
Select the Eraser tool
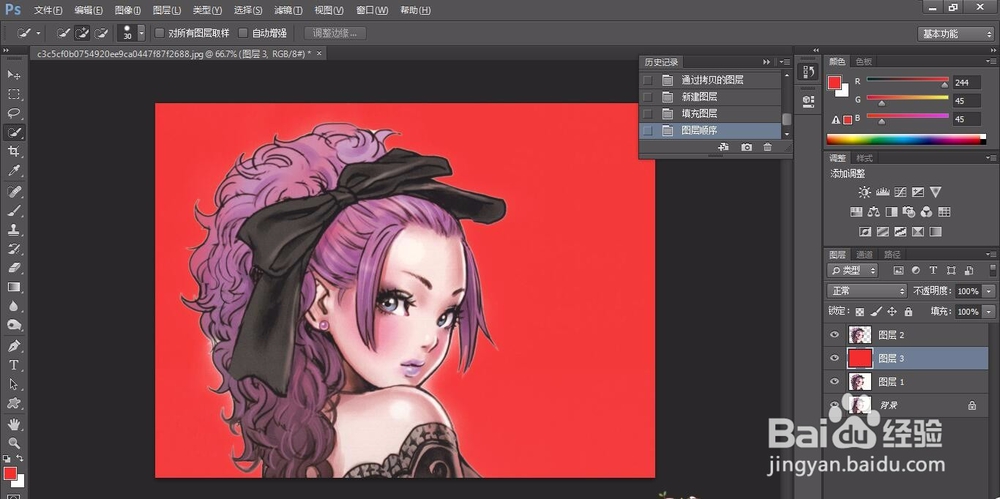pyautogui.click(x=13, y=268)
